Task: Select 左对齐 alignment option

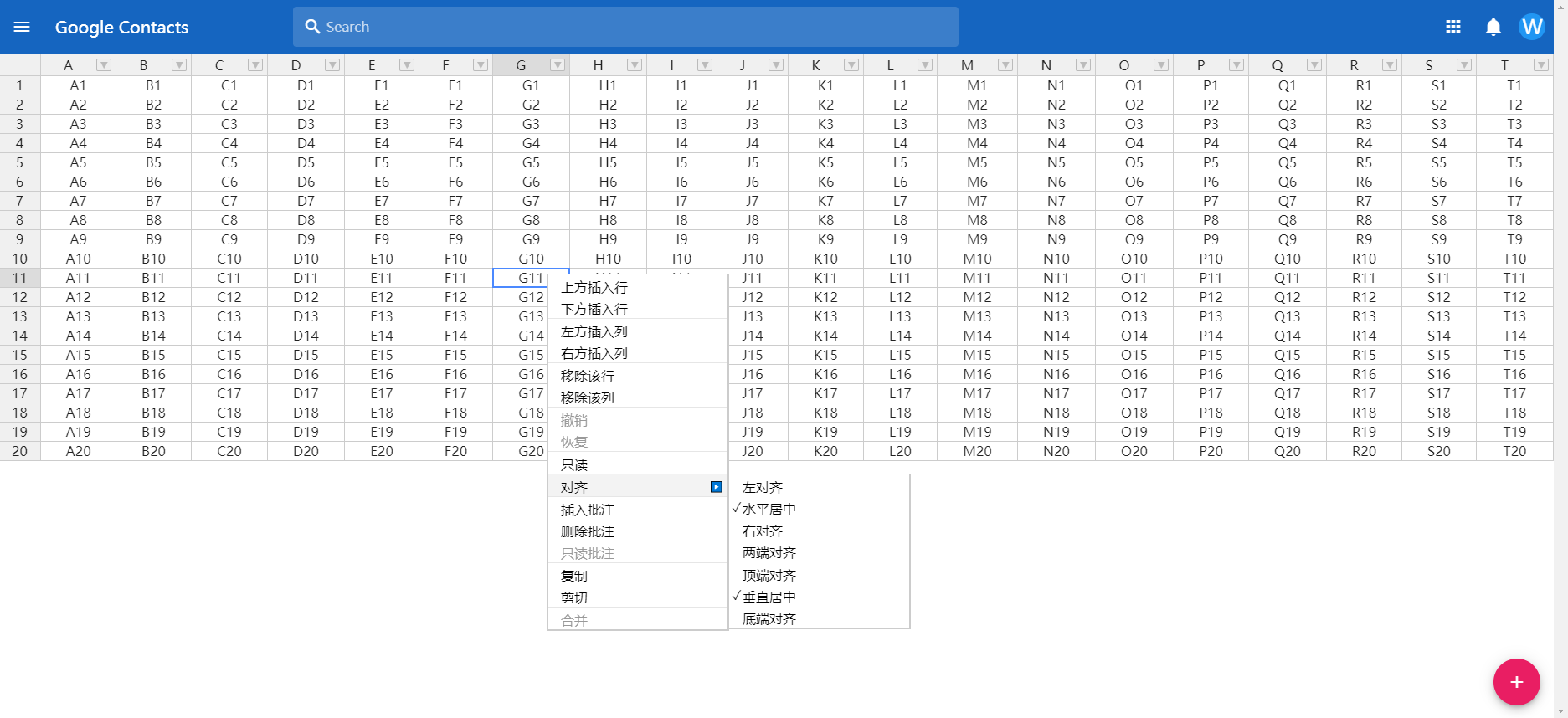Action: [820, 487]
